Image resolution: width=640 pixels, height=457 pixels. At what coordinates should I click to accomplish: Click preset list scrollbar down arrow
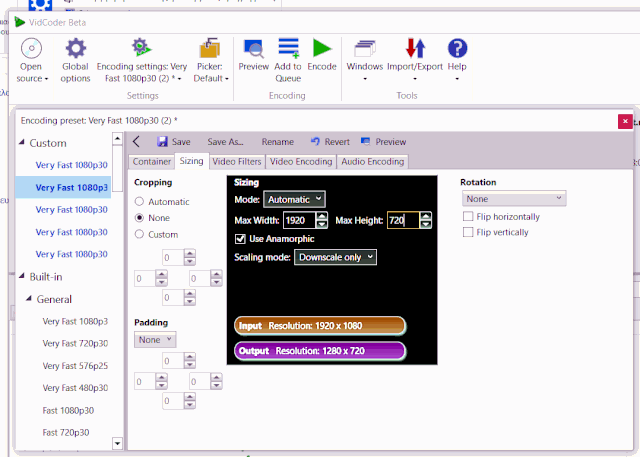coord(117,443)
